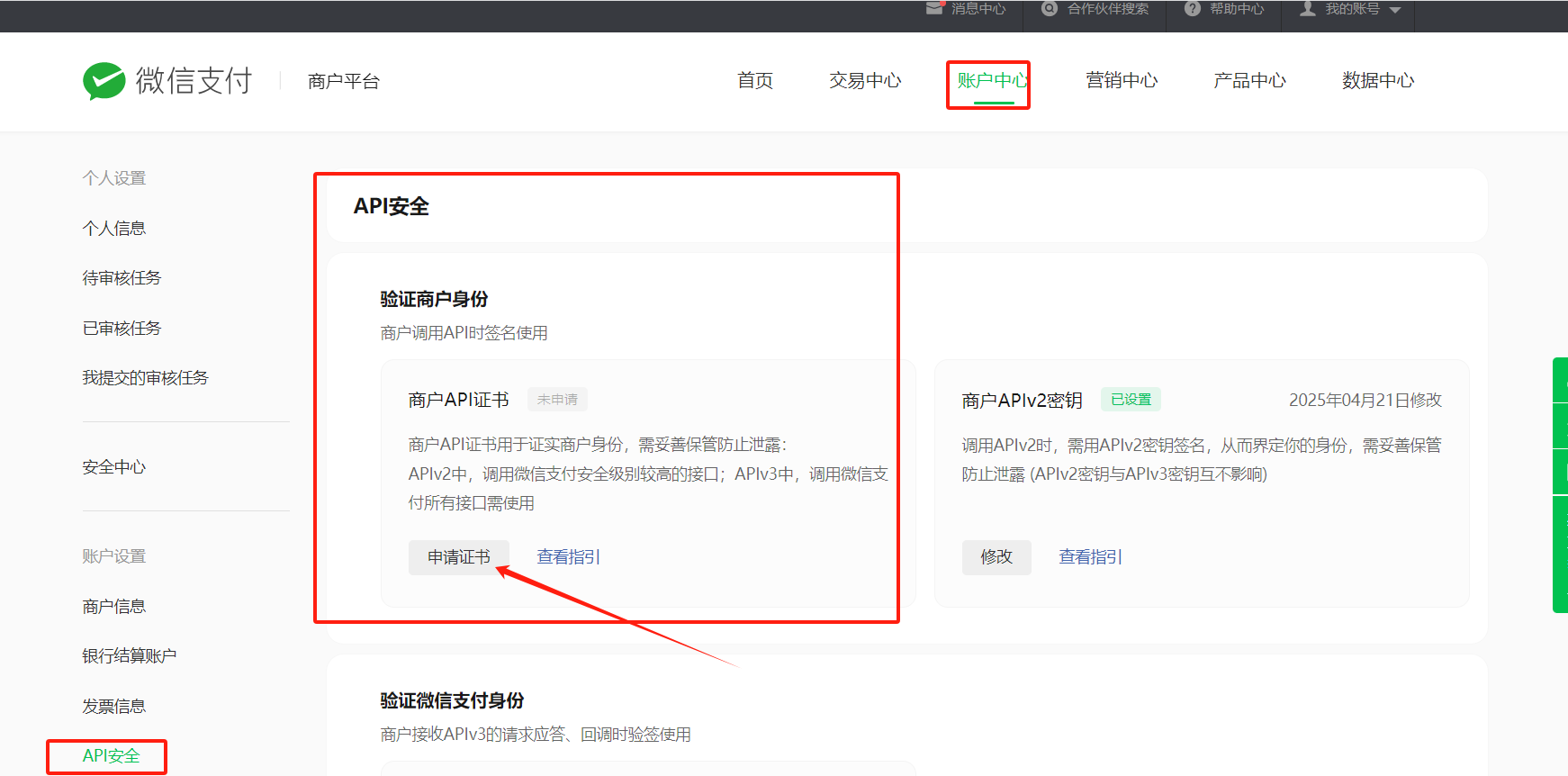
Task: Click the 申请证书 button
Action: point(459,557)
